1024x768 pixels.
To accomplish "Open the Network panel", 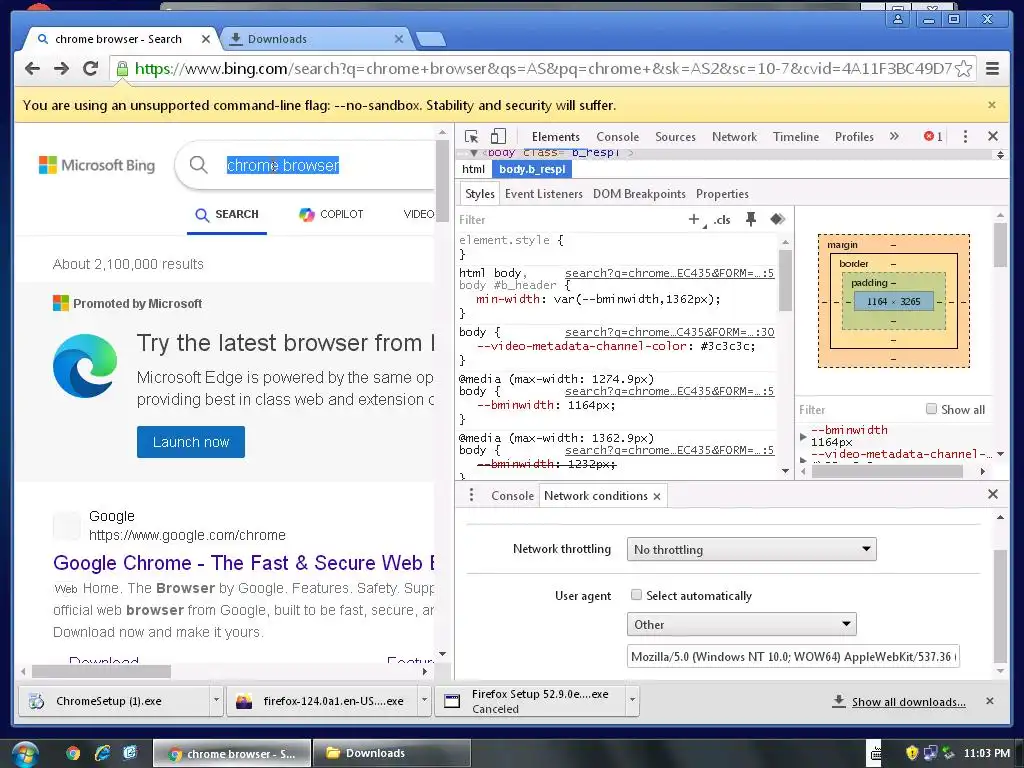I will (734, 136).
